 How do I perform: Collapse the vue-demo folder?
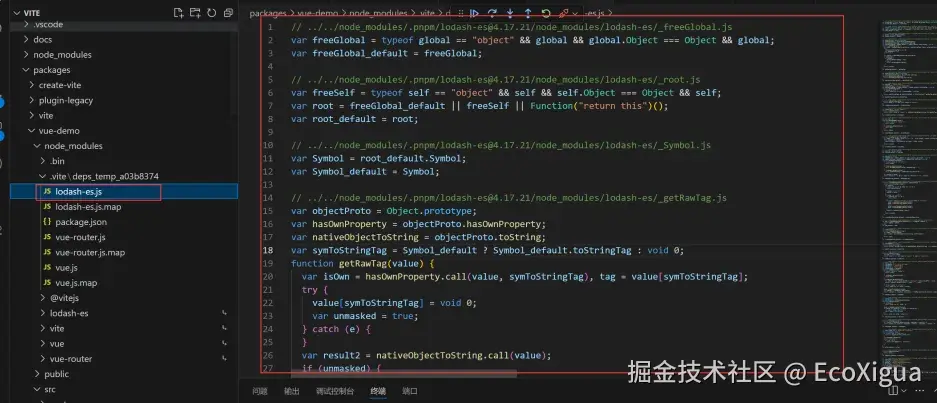[x=32, y=130]
